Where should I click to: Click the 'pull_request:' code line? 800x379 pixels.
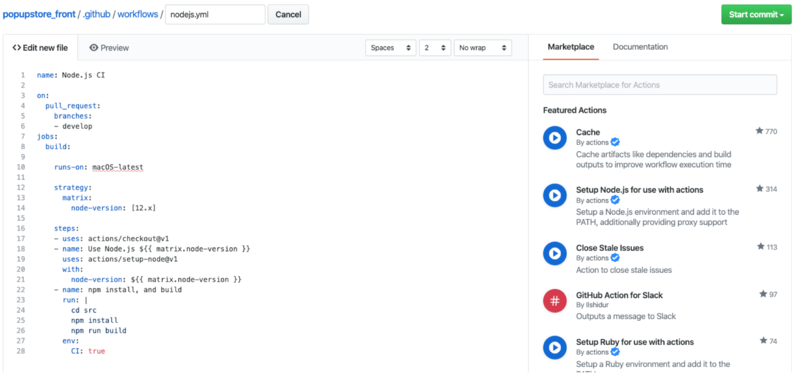(73, 106)
